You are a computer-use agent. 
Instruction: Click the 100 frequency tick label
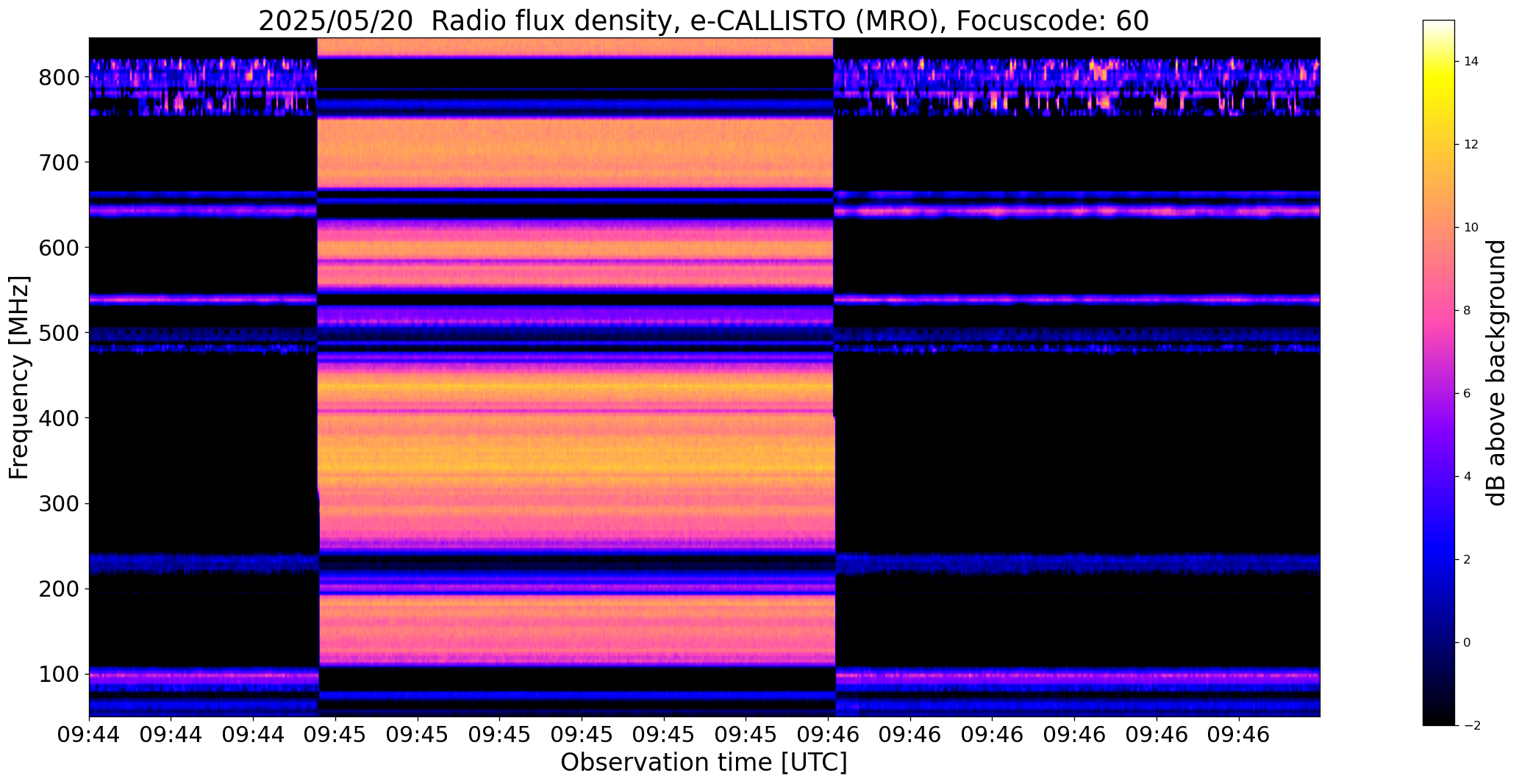click(x=59, y=674)
